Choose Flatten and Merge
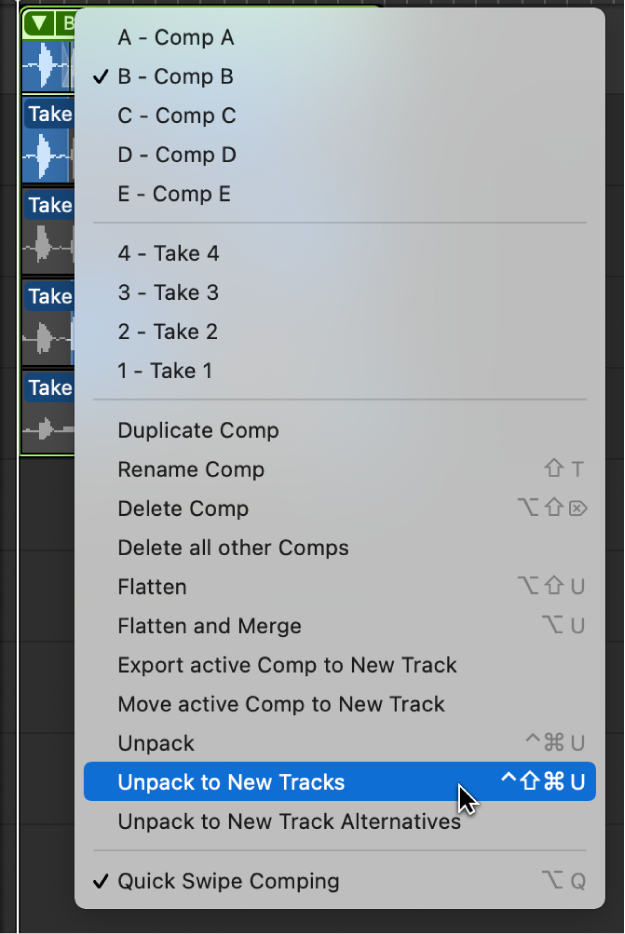Image resolution: width=625 pixels, height=934 pixels. (x=209, y=626)
